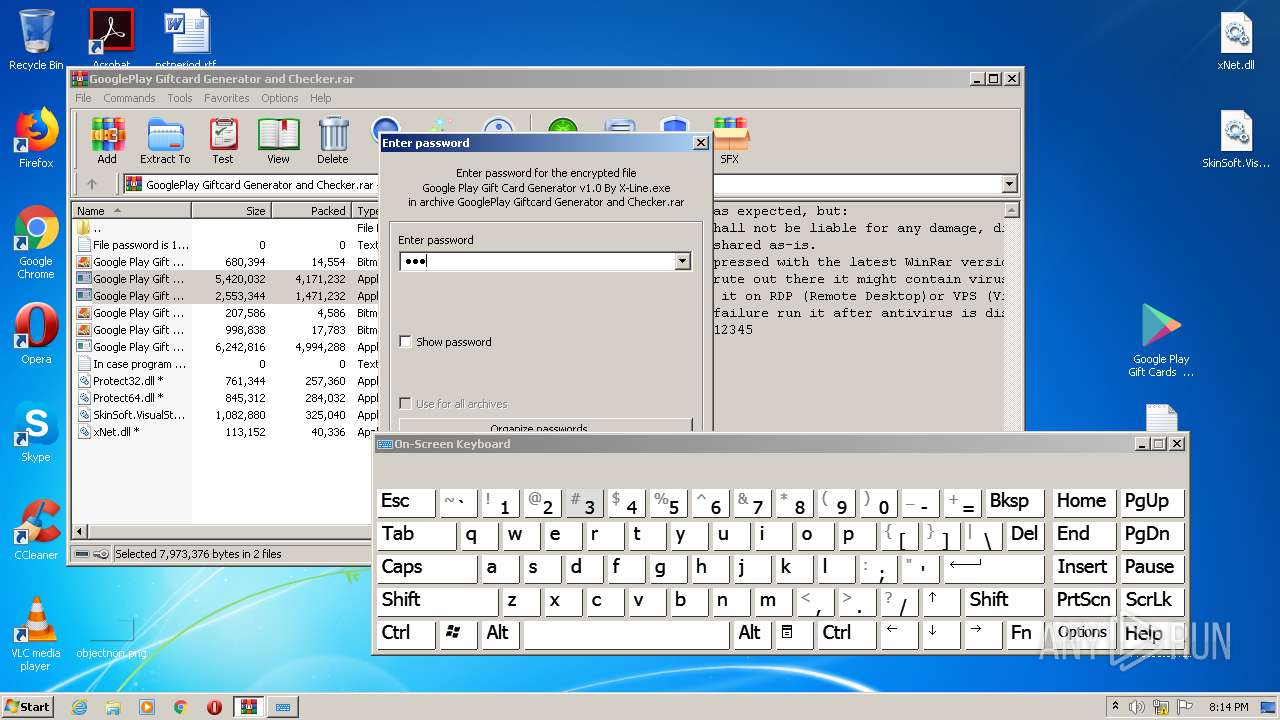Open the File menu in WinRAR
This screenshot has width=1280, height=720.
[x=83, y=98]
